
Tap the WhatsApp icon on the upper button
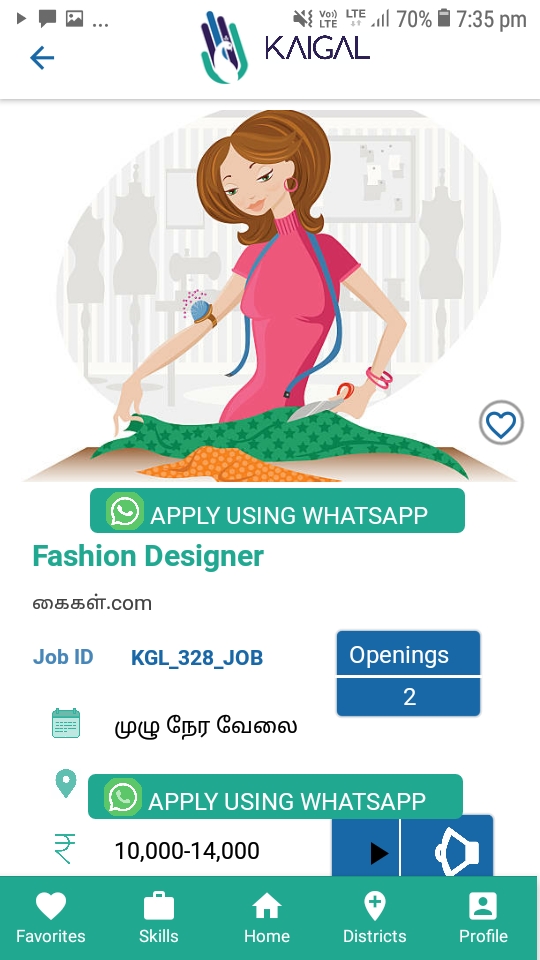pos(125,511)
